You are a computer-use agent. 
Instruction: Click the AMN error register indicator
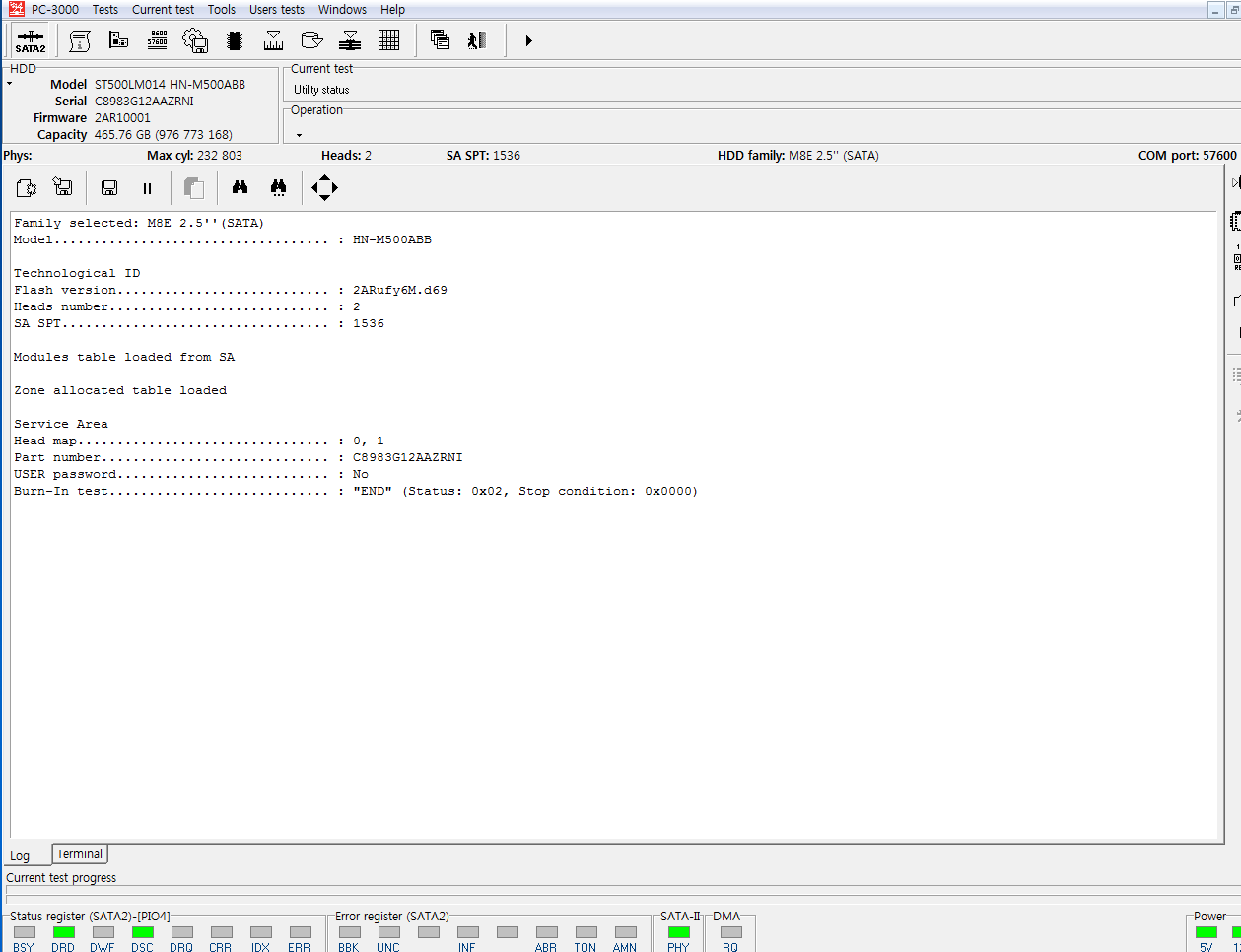tap(625, 932)
